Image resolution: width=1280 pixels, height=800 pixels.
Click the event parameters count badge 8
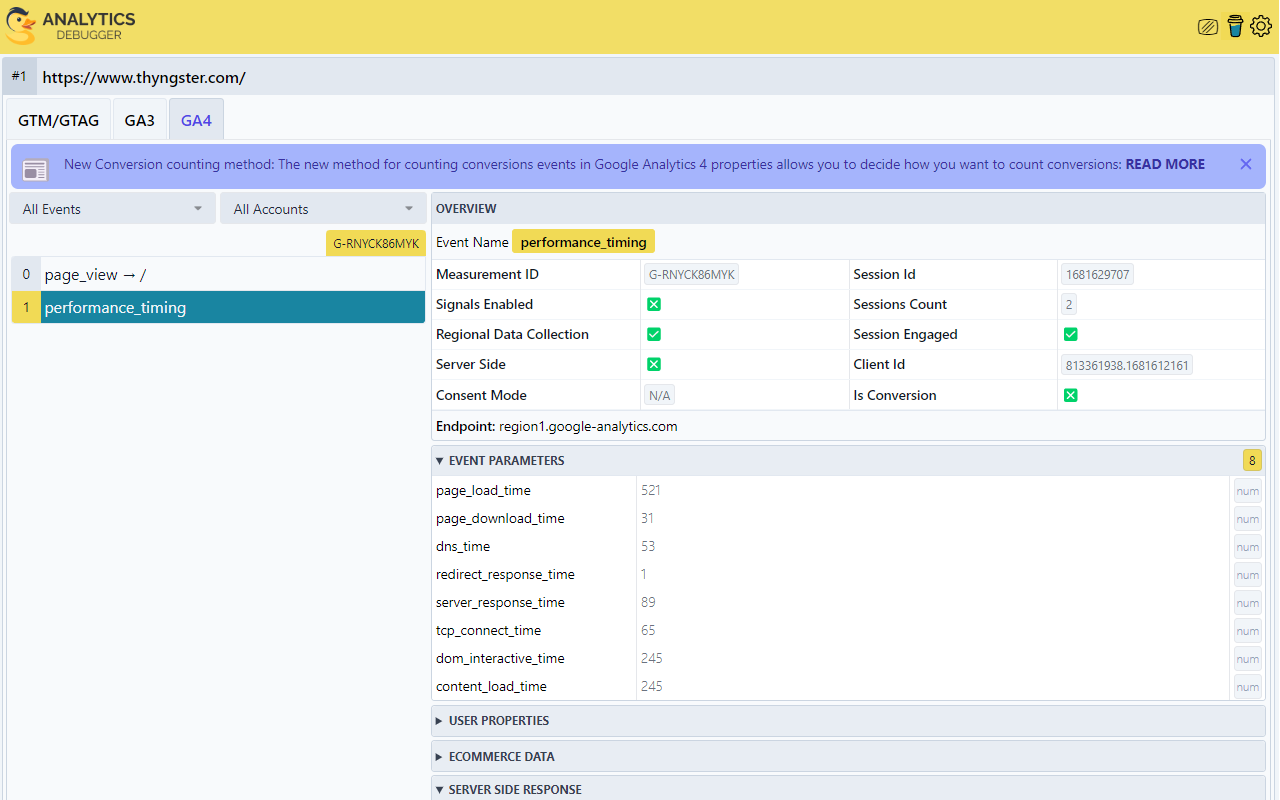coord(1252,460)
